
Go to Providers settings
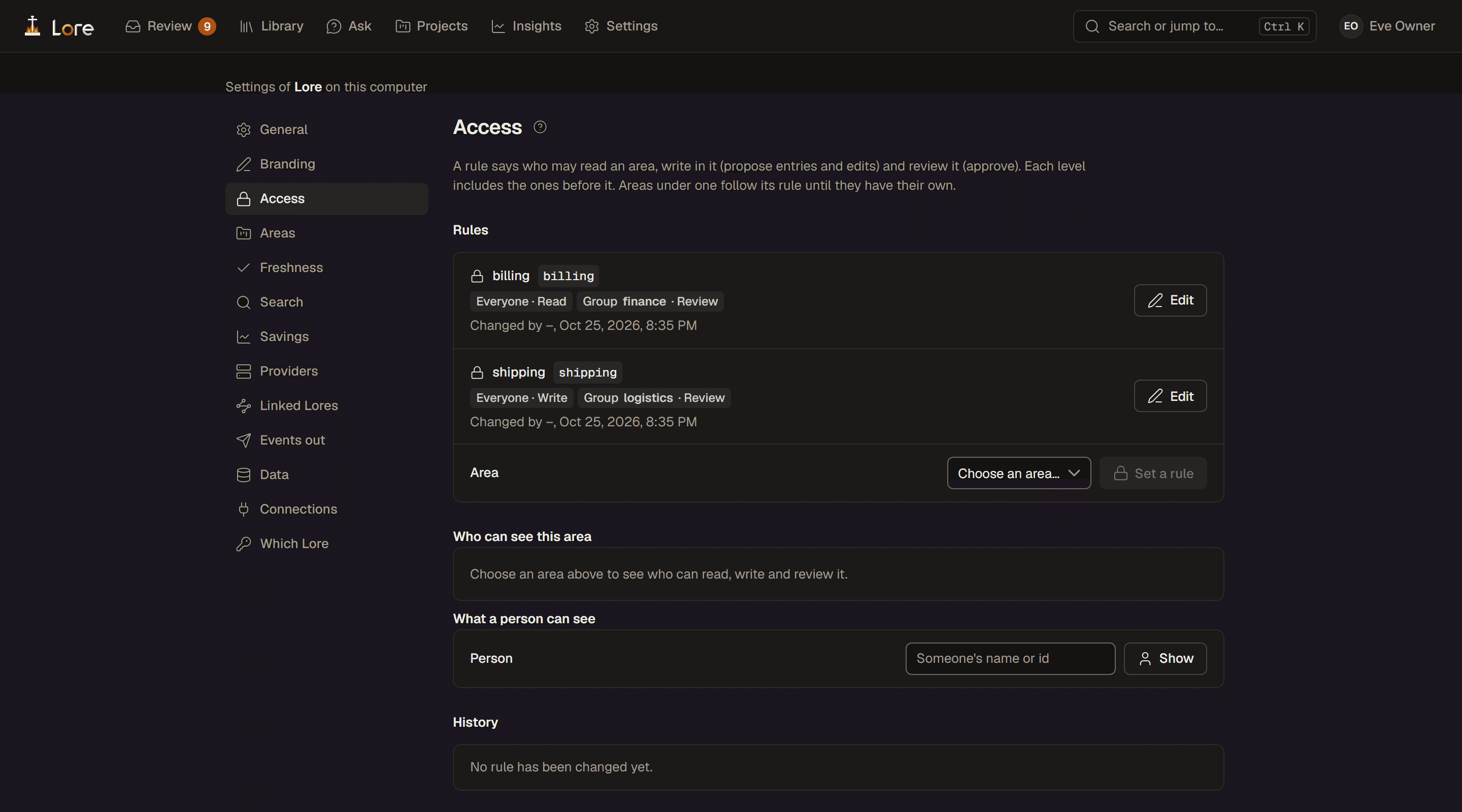click(326, 371)
